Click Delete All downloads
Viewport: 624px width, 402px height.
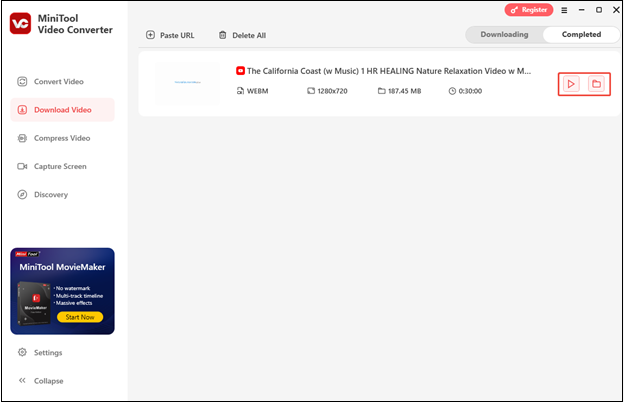242,35
